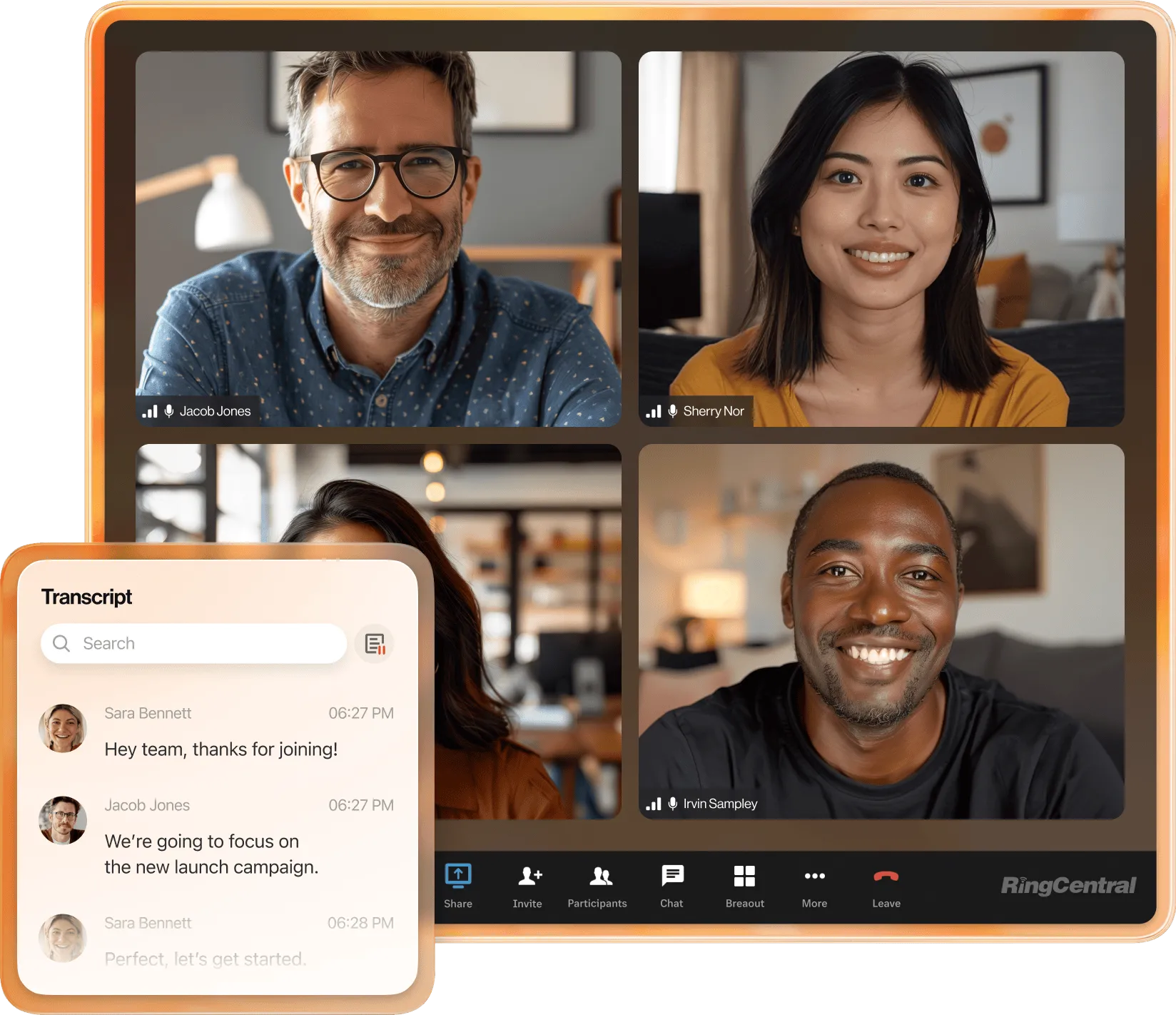Click the Transcript panel header

click(87, 596)
